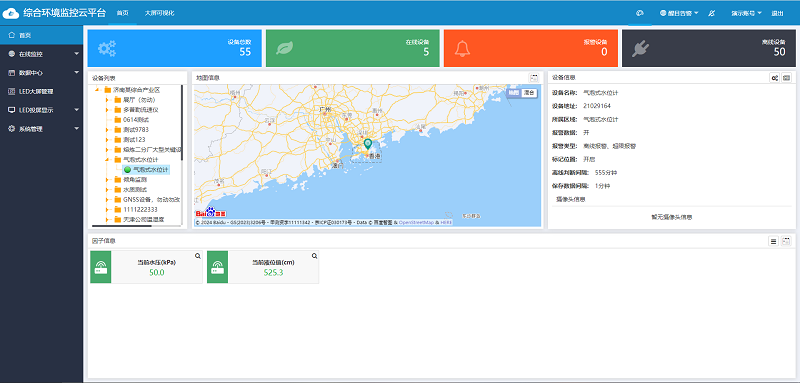800x383 pixels.
Task: Click the map panel fullscreen icon
Action: (x=534, y=78)
